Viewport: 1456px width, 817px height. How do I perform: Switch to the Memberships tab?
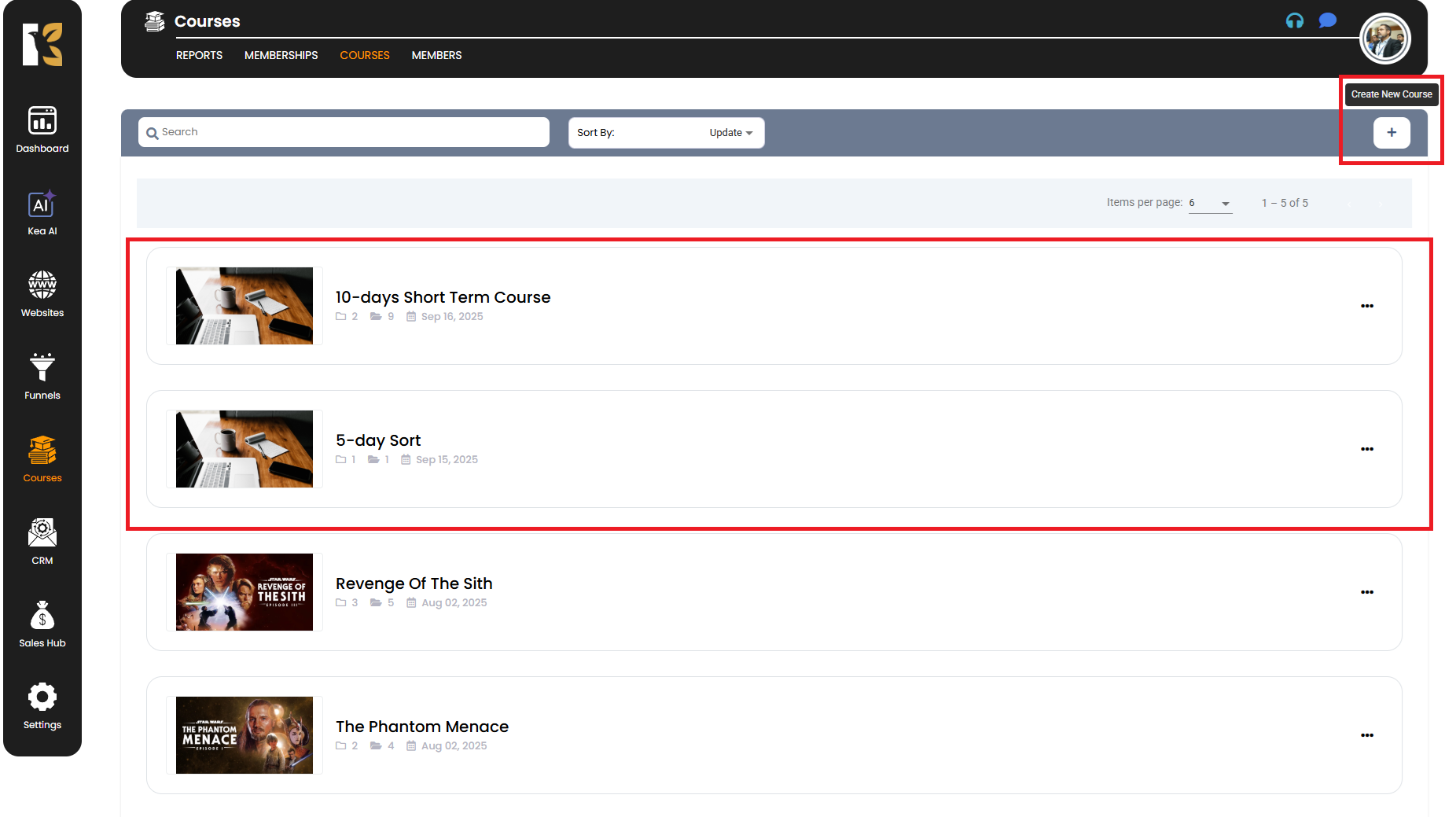tap(281, 55)
